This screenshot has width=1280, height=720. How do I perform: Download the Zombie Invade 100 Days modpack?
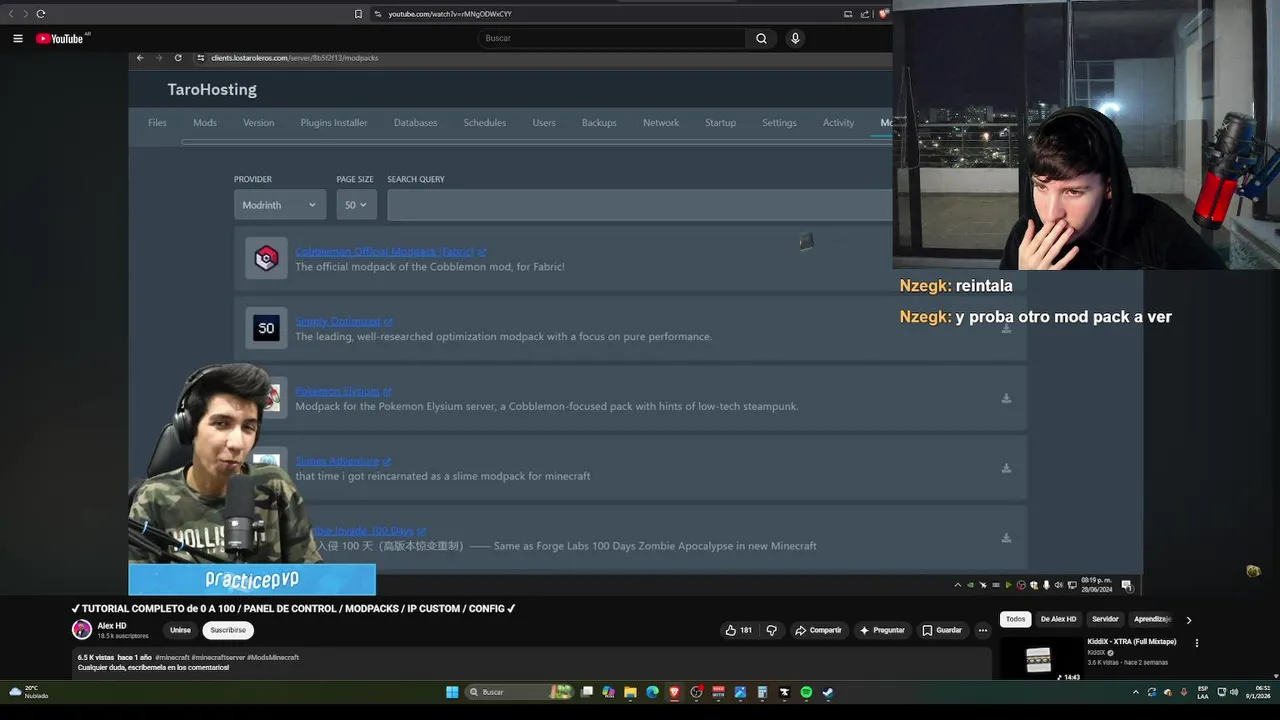[x=1006, y=538]
